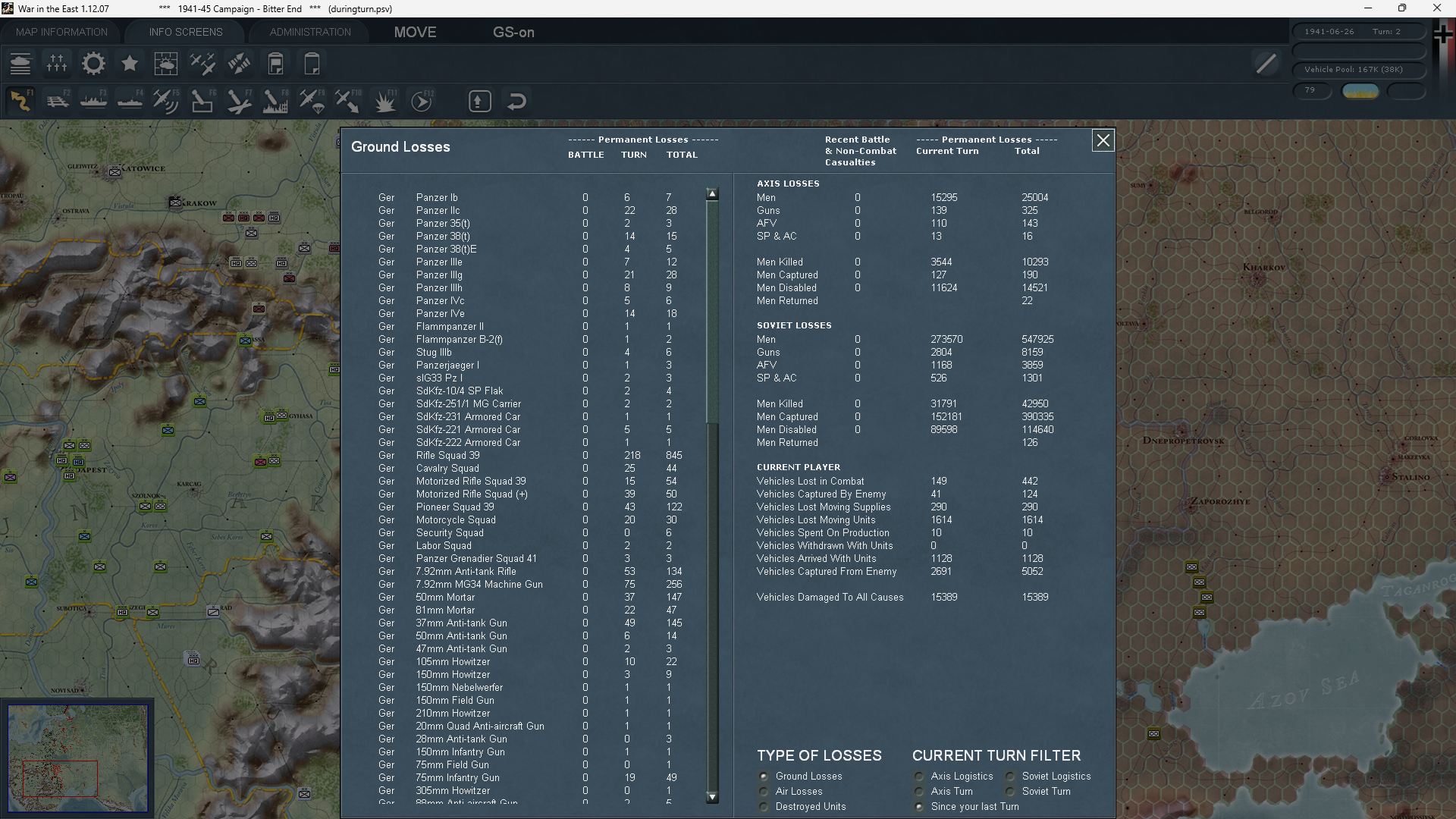The image size is (1456, 819).
Task: Select F7 bomb airfield mode
Action: 239,101
